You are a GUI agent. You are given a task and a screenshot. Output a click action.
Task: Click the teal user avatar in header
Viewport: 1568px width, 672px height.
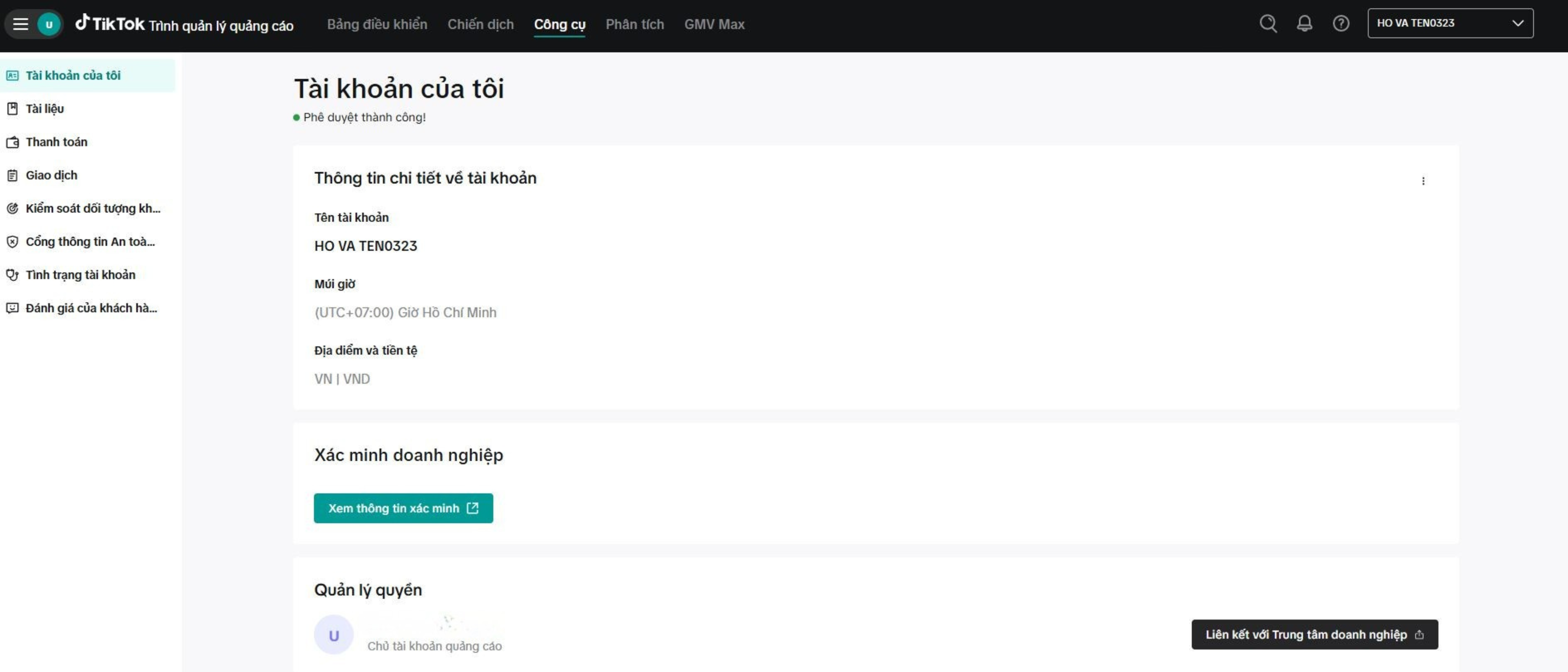(49, 24)
